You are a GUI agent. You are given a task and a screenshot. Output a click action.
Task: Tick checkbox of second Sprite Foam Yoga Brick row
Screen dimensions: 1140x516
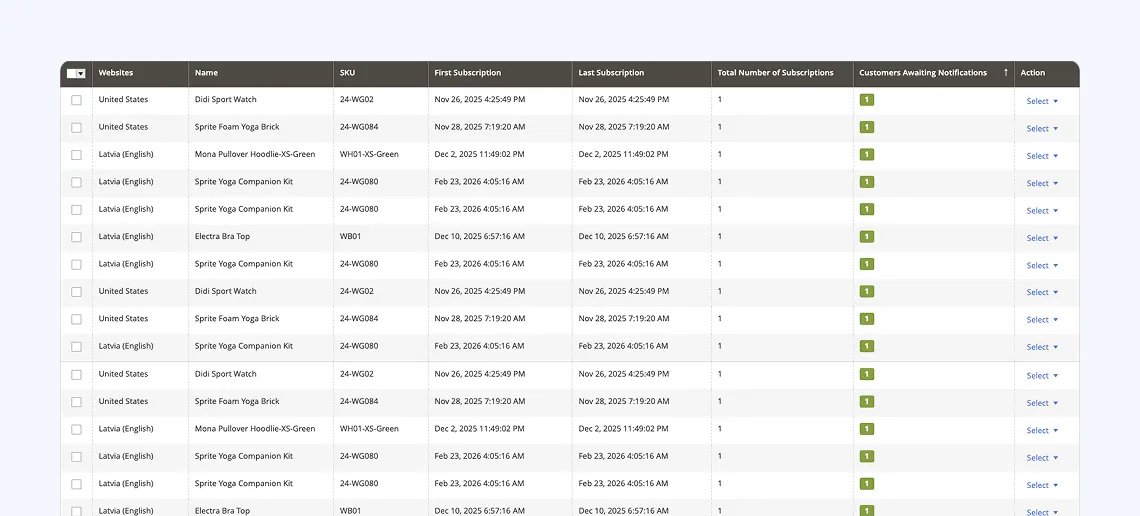(x=76, y=319)
